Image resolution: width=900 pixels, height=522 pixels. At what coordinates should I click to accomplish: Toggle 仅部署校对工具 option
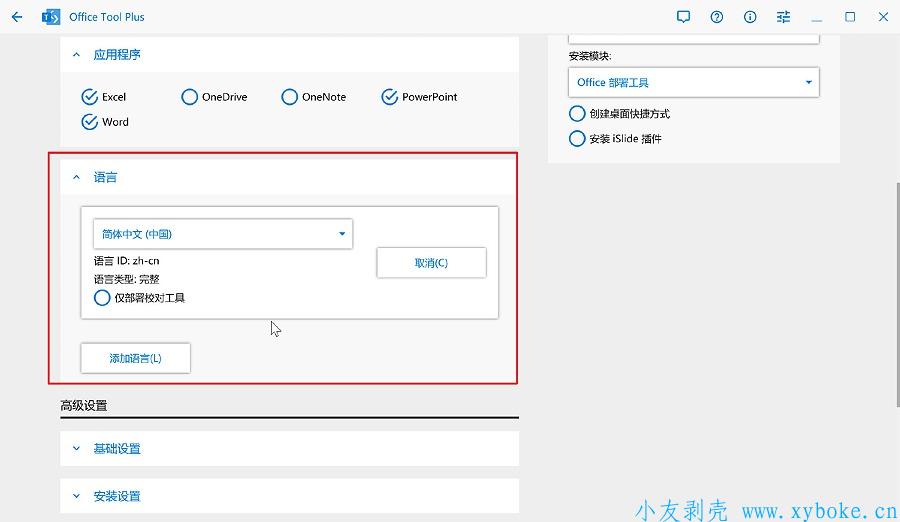pyautogui.click(x=102, y=298)
